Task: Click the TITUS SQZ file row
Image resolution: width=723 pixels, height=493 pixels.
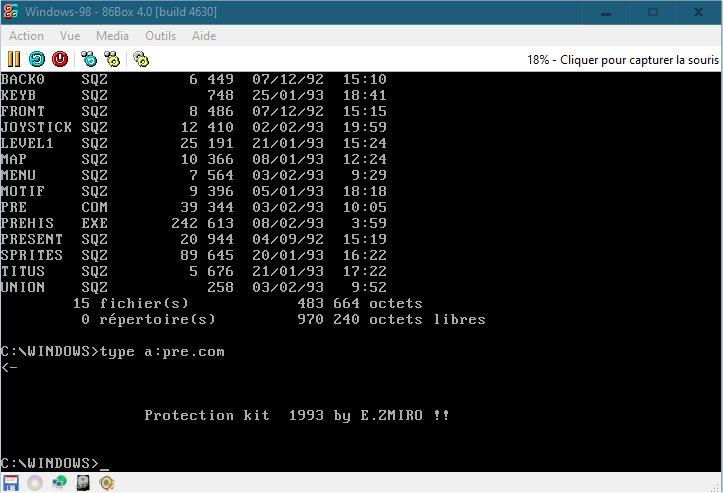Action: (x=194, y=271)
